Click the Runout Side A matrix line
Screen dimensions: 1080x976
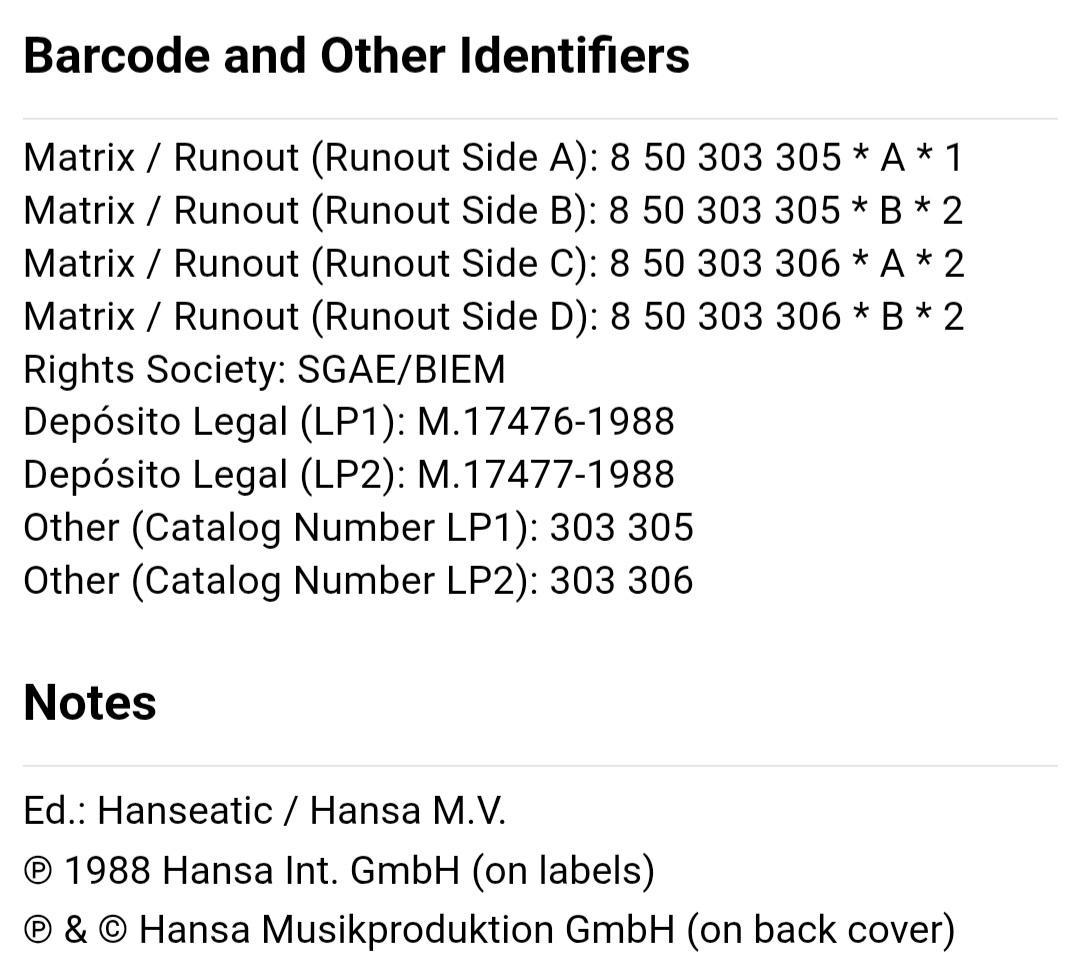pyautogui.click(x=492, y=157)
